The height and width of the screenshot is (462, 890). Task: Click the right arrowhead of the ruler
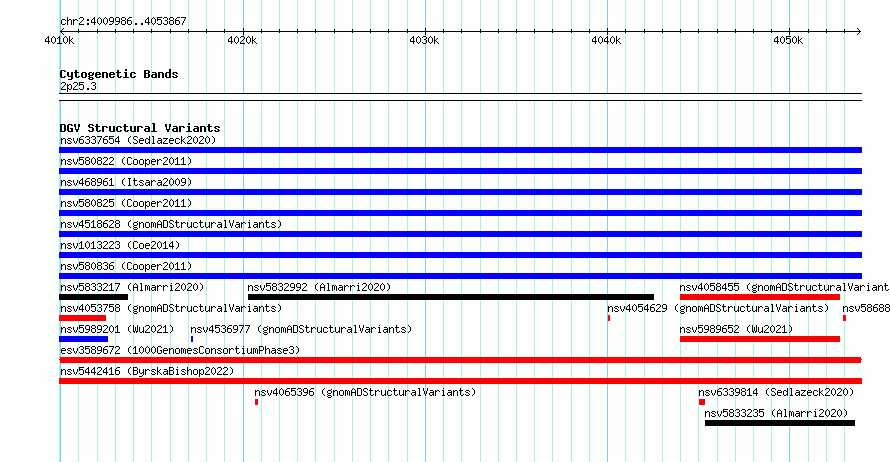pyautogui.click(x=859, y=31)
